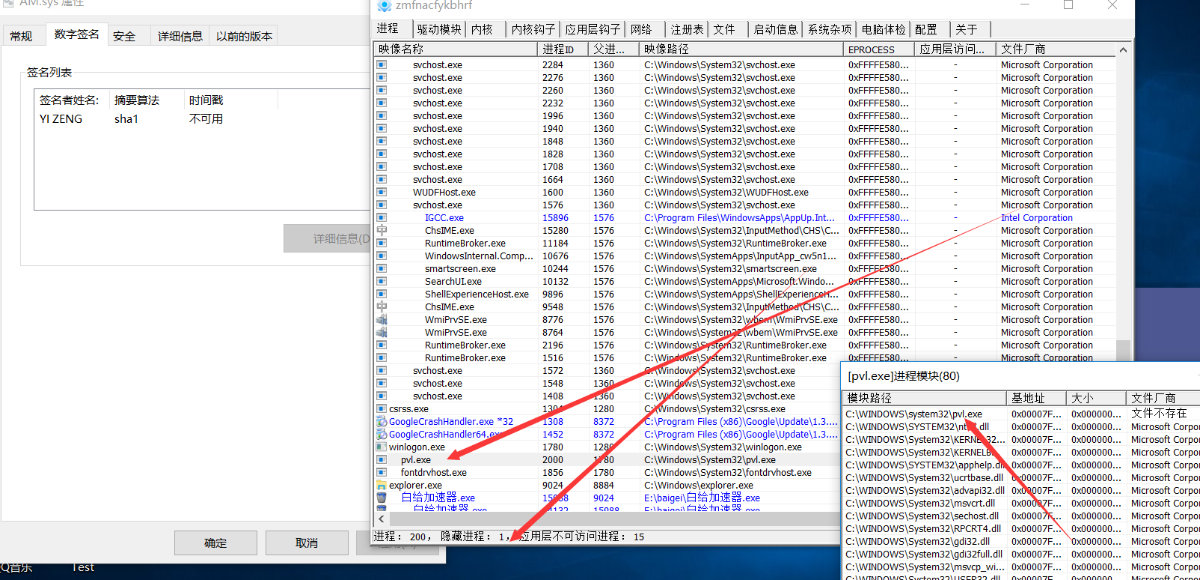Switch to the 网络 tab

642,30
